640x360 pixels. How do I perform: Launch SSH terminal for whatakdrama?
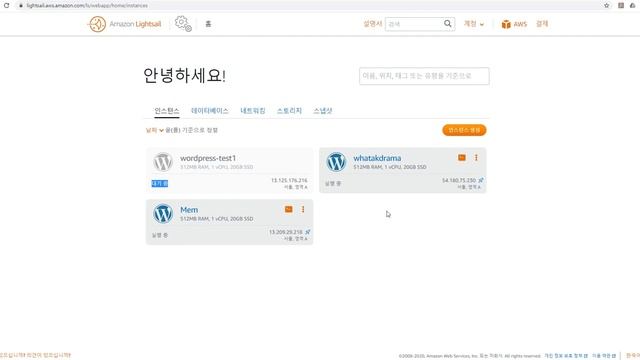[x=462, y=158]
